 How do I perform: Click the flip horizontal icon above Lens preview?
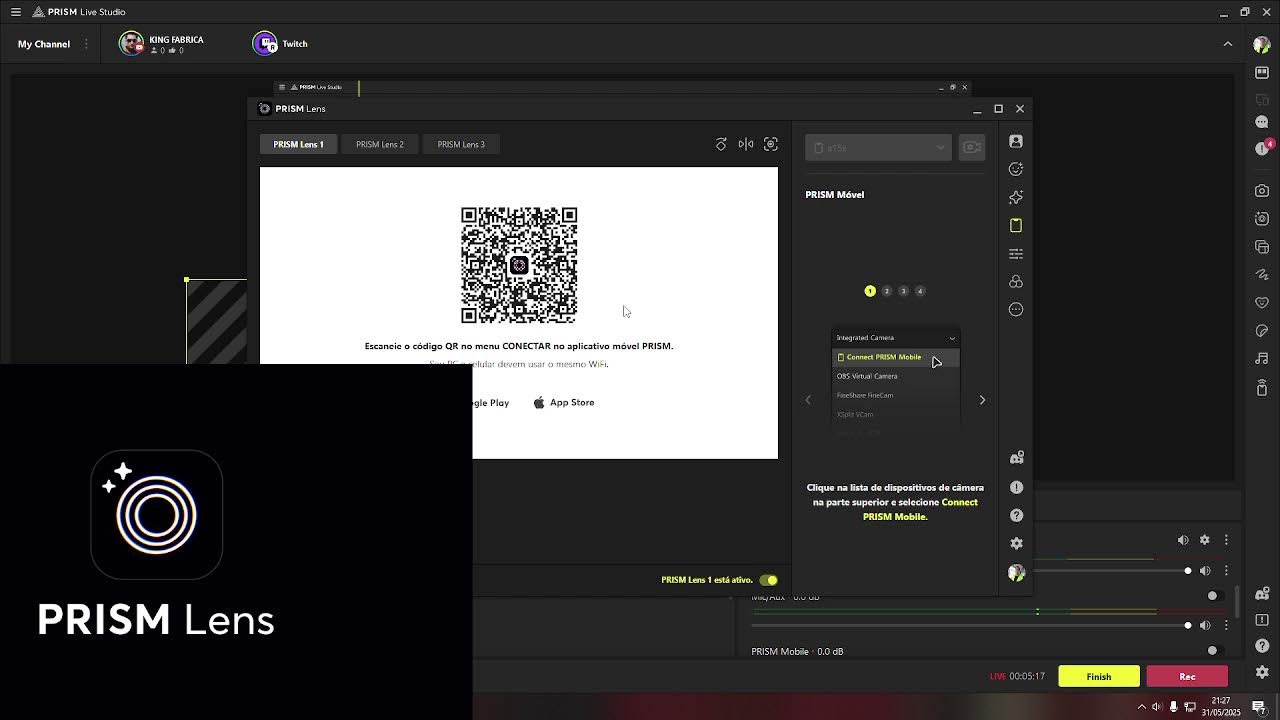746,144
